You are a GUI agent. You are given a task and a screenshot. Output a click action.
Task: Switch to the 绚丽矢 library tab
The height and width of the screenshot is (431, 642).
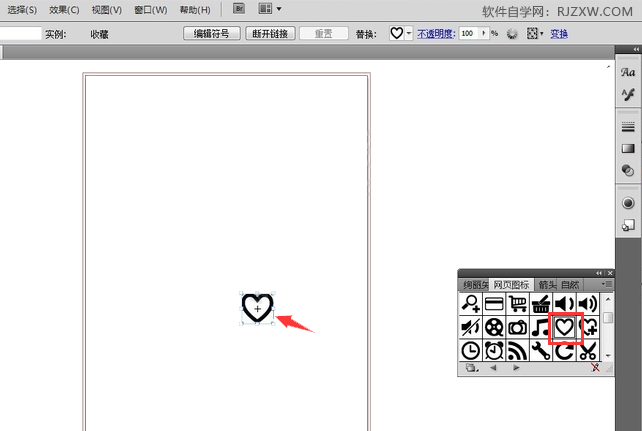coord(475,284)
